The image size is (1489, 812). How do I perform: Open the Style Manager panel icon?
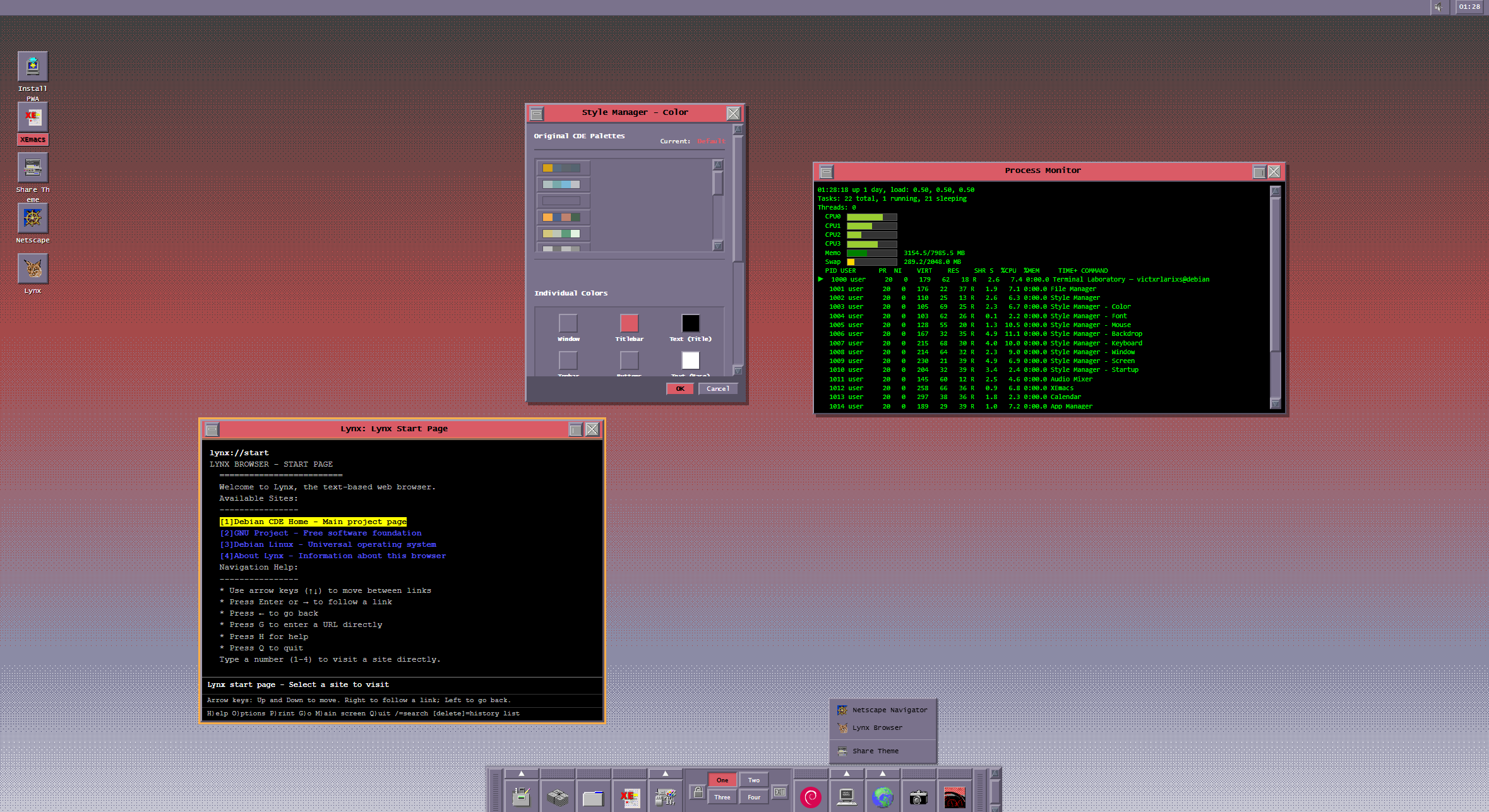pyautogui.click(x=665, y=797)
